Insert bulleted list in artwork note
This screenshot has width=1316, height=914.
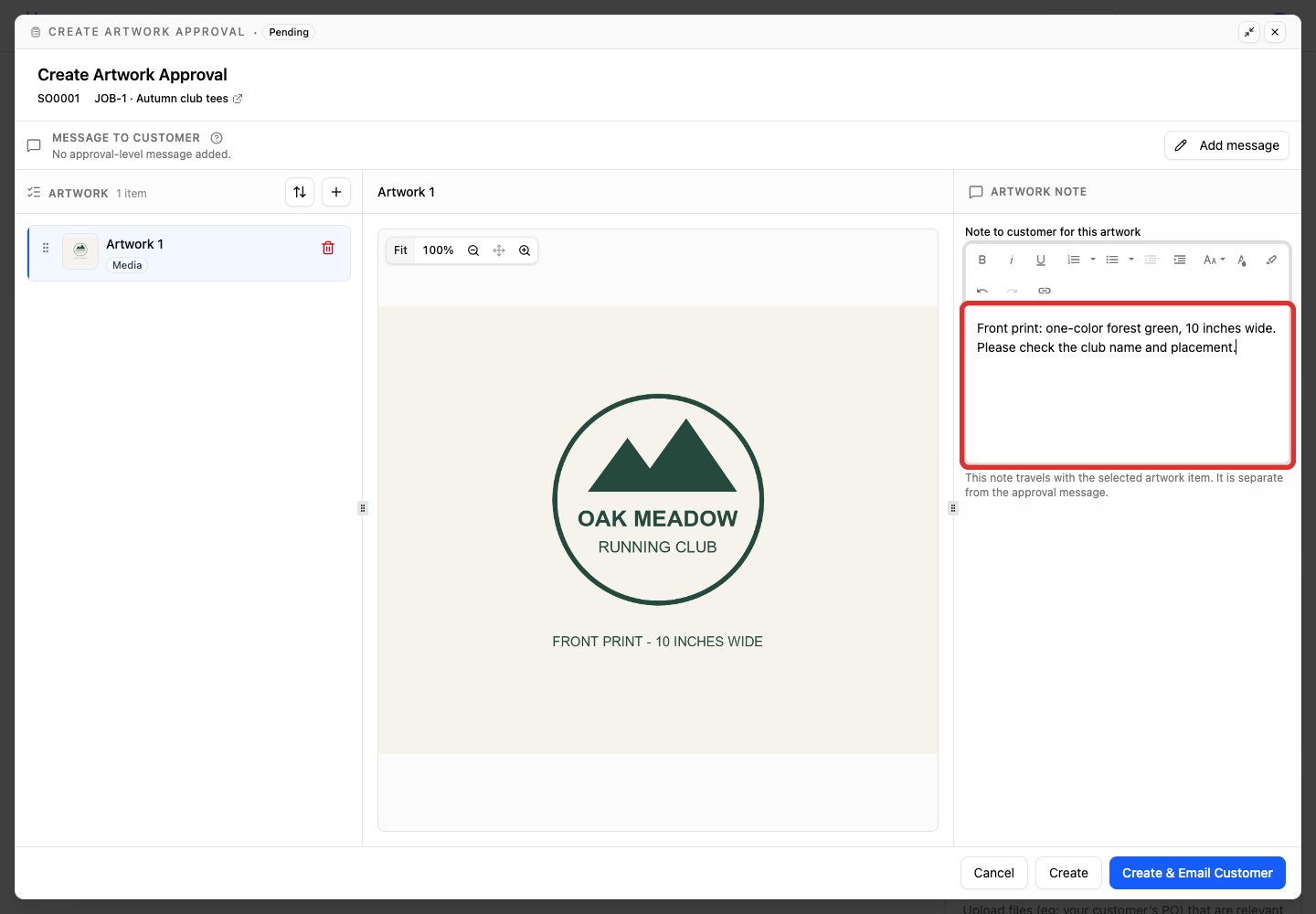point(1112,260)
